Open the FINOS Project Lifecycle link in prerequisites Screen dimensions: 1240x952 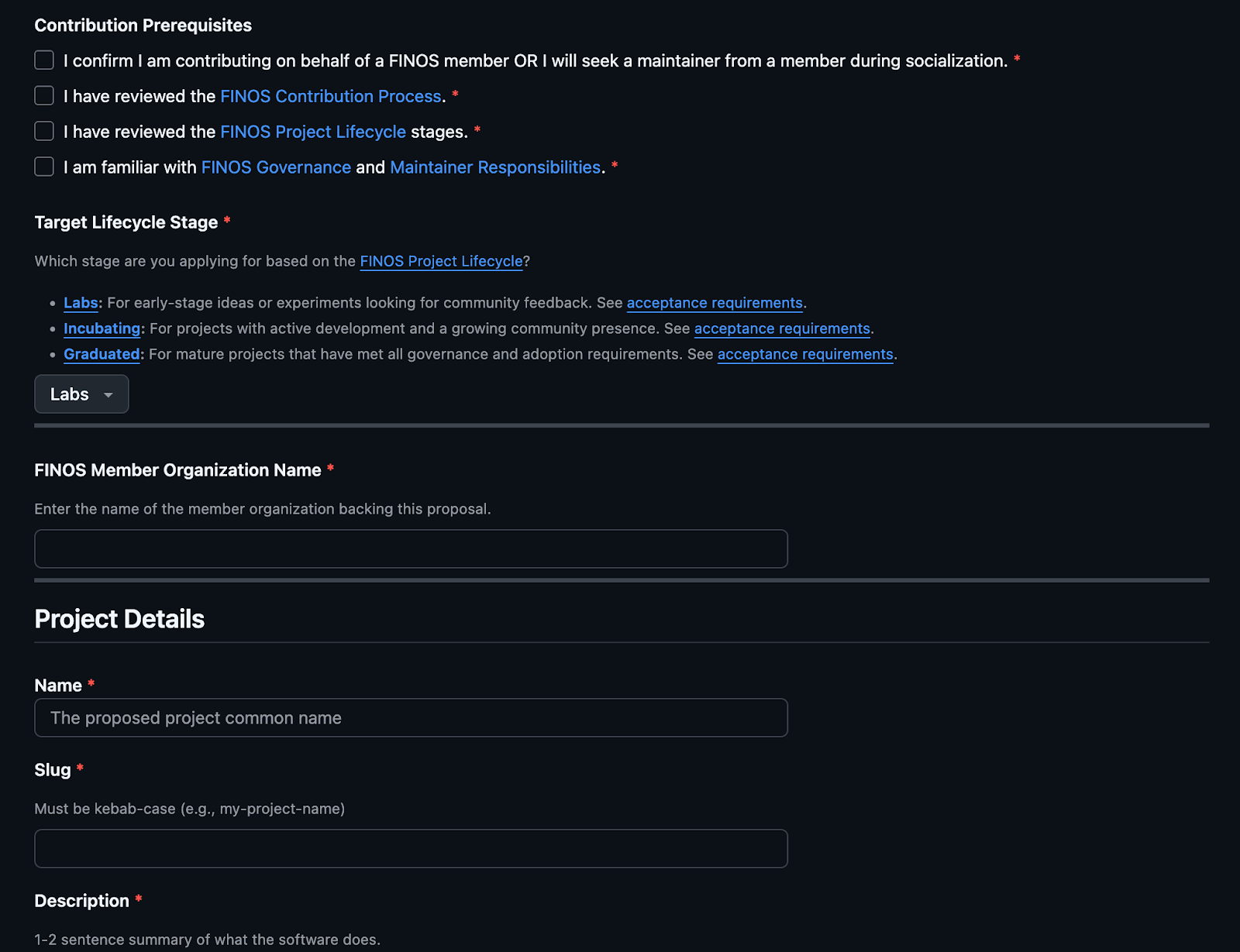(313, 132)
